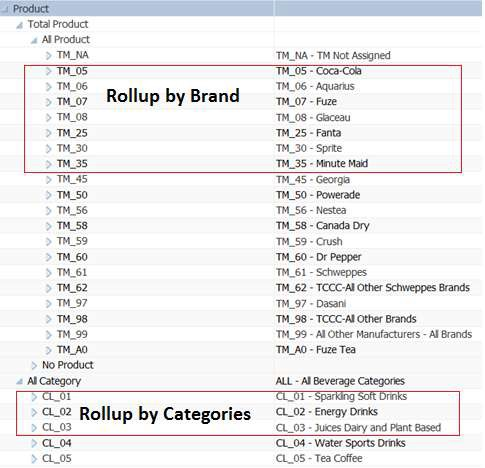485x468 pixels.
Task: Select the TM_50 member name
Action: tap(72, 195)
